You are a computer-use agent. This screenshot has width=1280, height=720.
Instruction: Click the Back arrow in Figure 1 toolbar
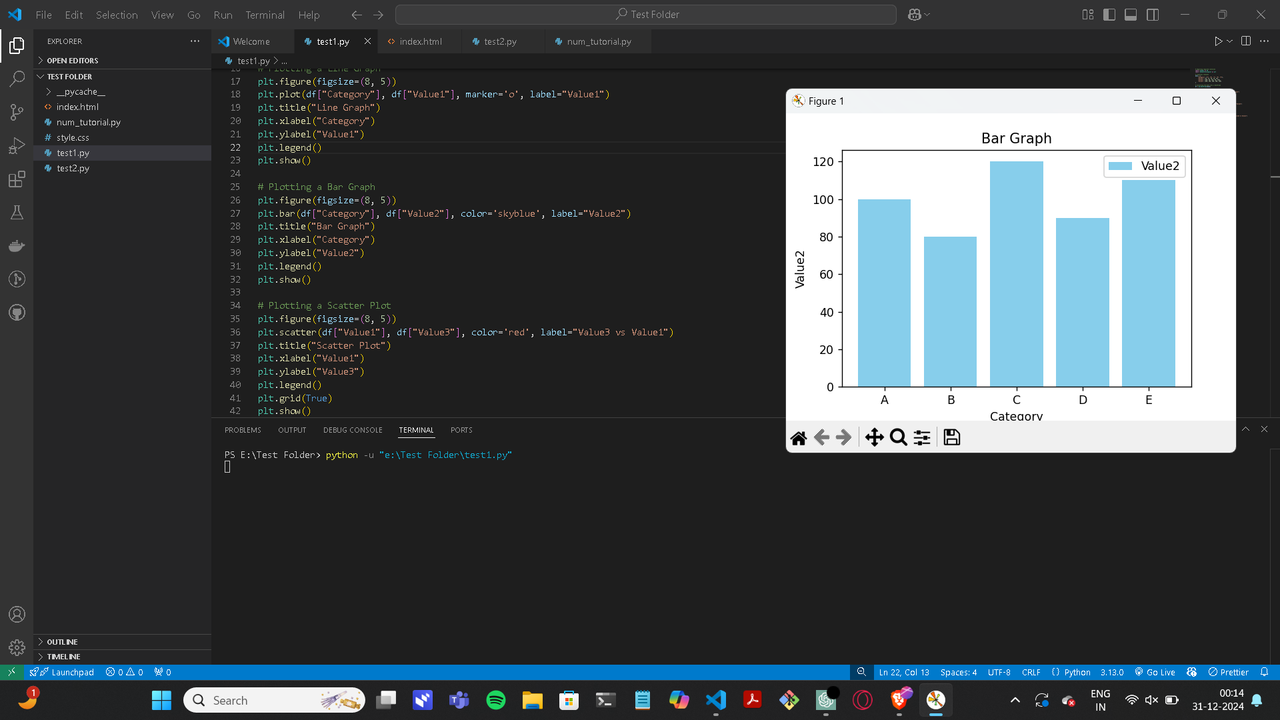[x=821, y=437]
